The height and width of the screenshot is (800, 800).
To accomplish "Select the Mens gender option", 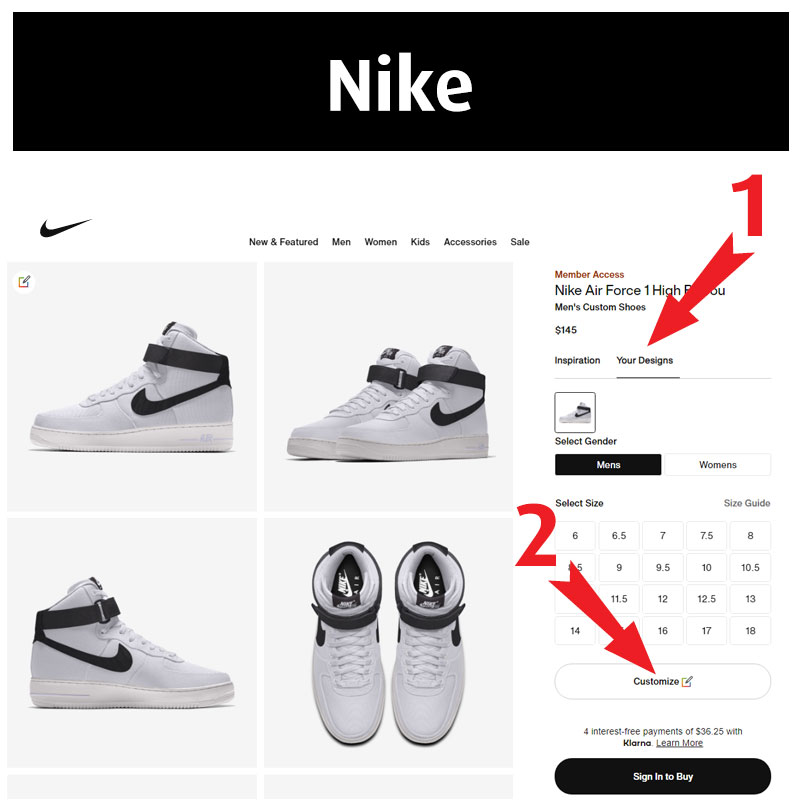I will (608, 465).
